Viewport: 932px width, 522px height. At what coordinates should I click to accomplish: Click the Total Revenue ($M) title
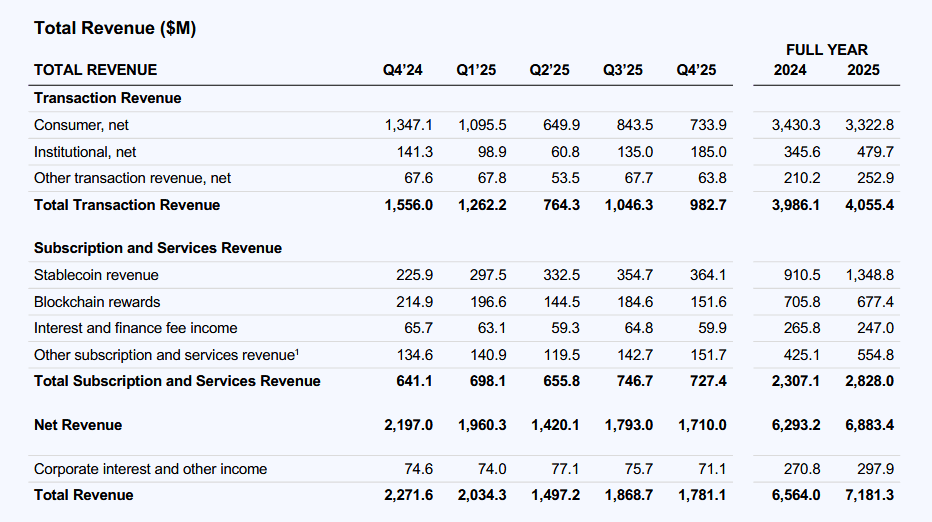(114, 29)
